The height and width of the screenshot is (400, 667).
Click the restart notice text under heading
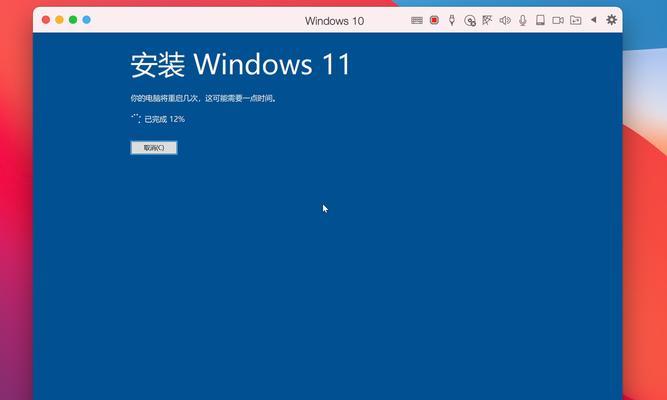(x=204, y=98)
